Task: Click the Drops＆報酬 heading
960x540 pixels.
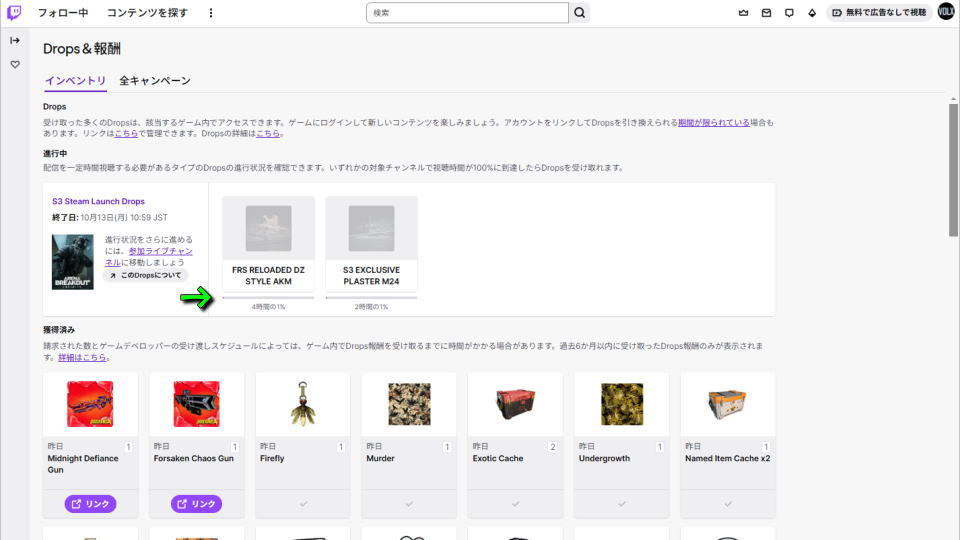Action: coord(81,49)
